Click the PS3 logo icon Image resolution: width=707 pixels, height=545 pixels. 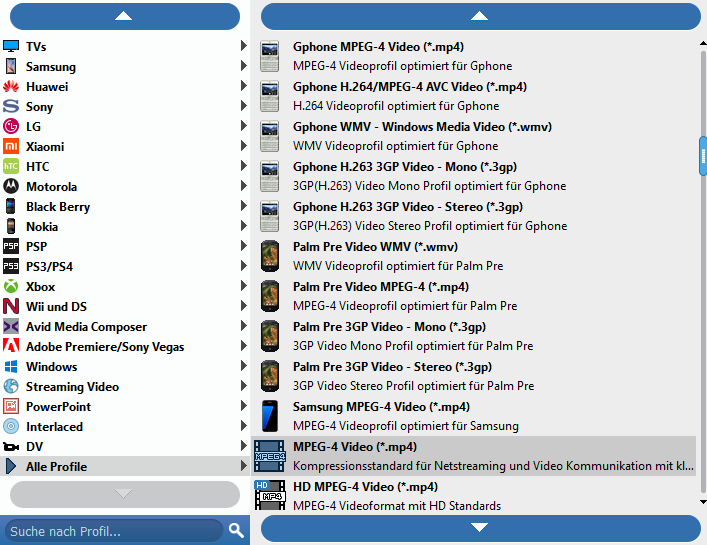pos(11,266)
